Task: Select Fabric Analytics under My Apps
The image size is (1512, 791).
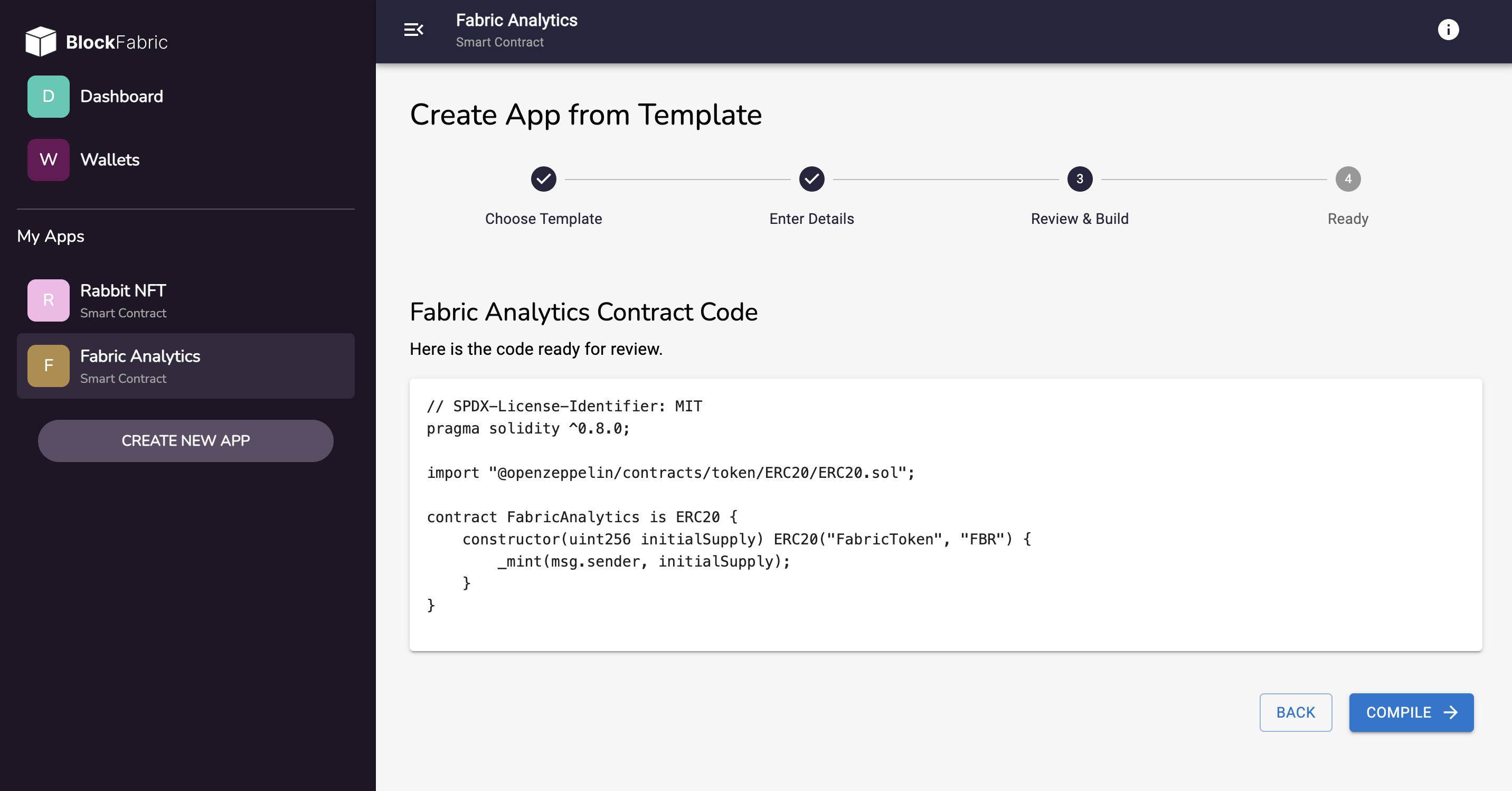Action: (141, 365)
